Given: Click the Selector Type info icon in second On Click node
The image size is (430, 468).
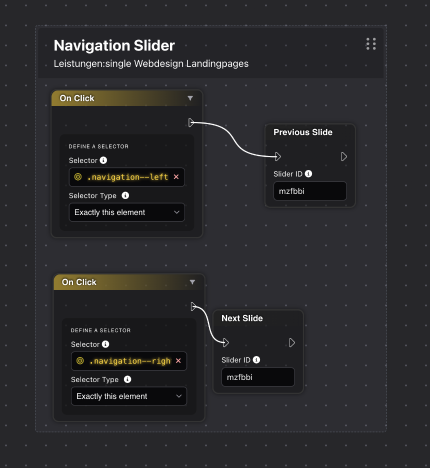Looking at the screenshot, I should [127, 379].
